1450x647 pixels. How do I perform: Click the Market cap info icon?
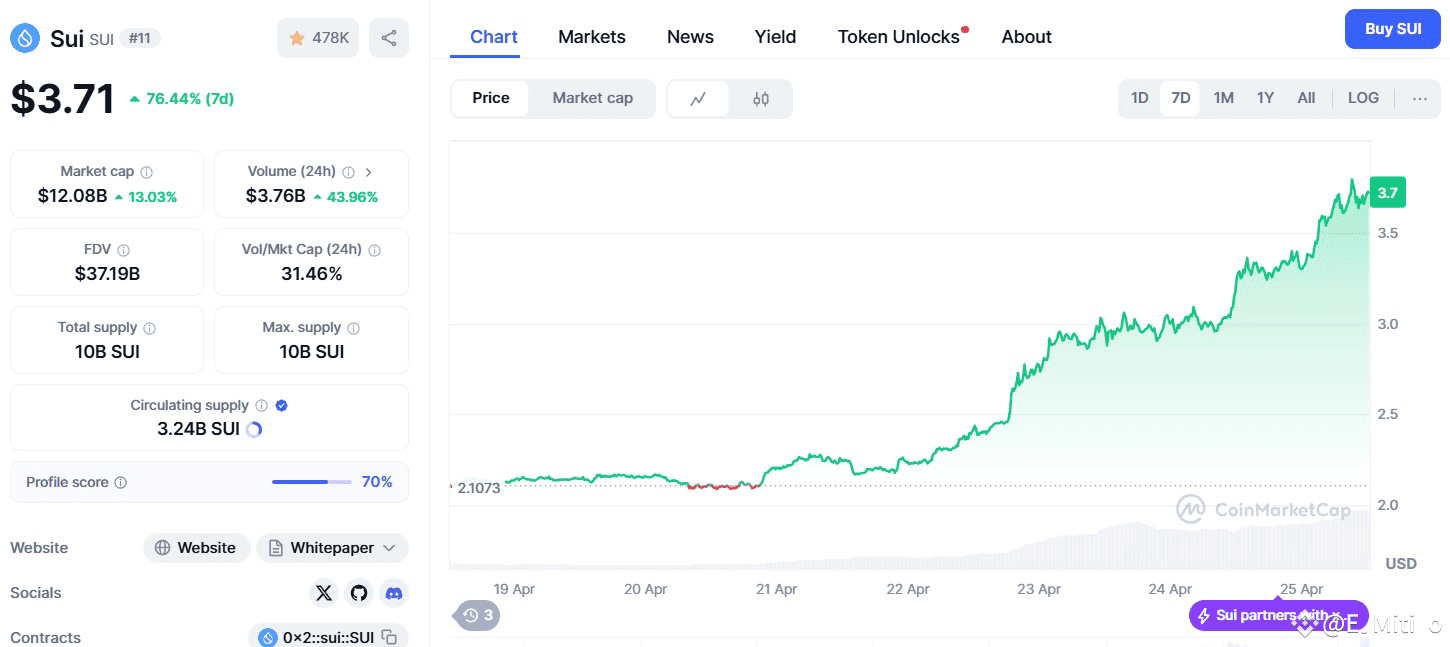(x=147, y=172)
